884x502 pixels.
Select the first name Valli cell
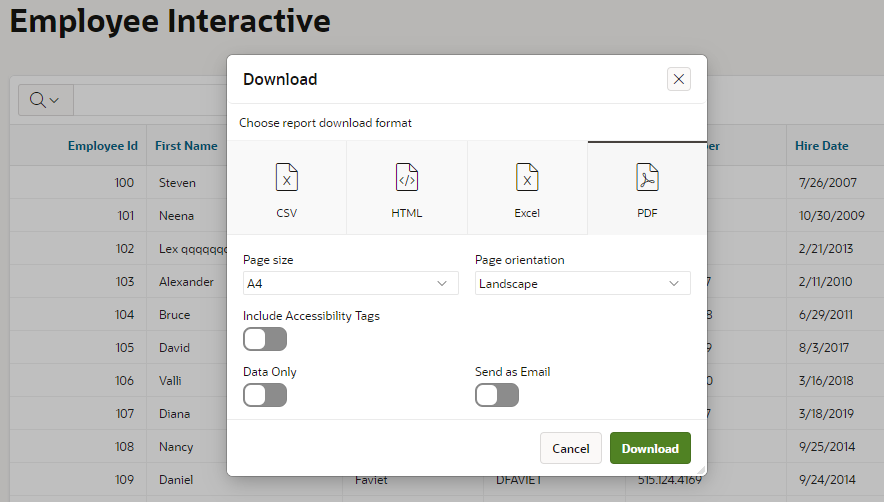tap(170, 381)
